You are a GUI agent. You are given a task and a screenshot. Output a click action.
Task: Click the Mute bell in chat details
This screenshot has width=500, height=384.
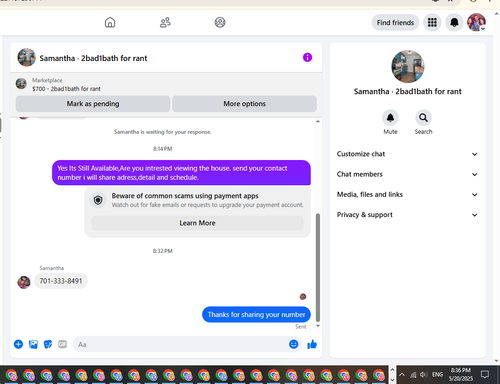coord(390,118)
